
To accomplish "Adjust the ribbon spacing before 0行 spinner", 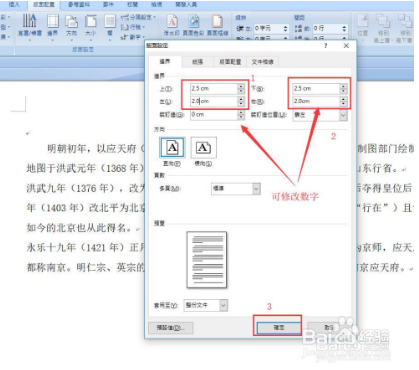I will pyautogui.click(x=344, y=28).
